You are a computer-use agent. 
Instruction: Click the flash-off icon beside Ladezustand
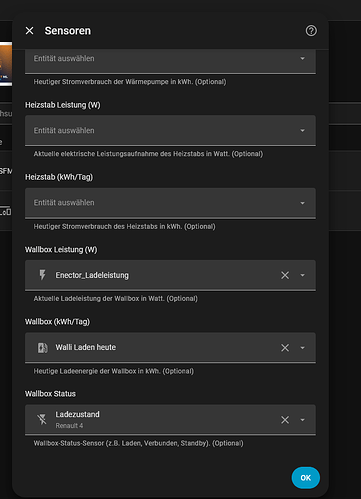point(42,420)
